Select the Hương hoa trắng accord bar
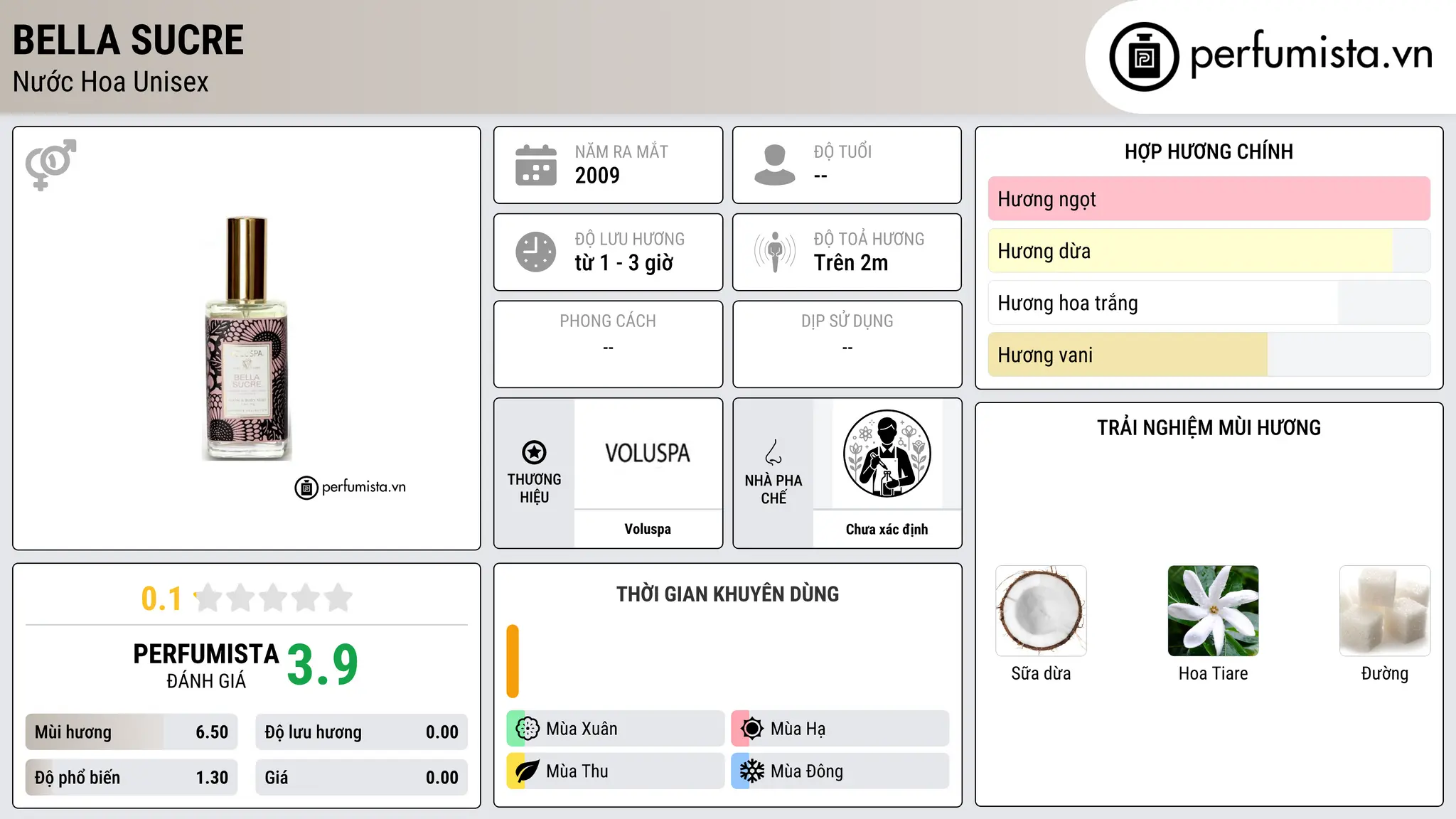This screenshot has height=819, width=1456. pyautogui.click(x=1209, y=303)
